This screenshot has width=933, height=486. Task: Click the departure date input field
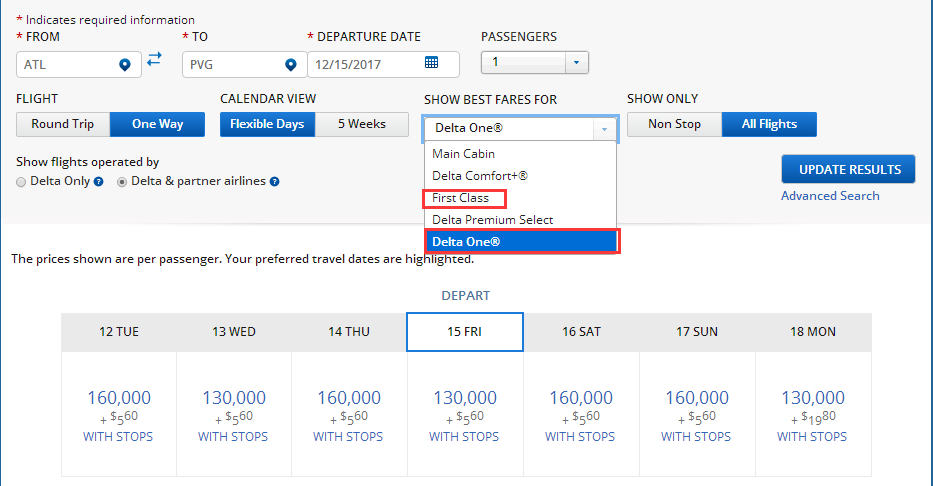pos(383,64)
